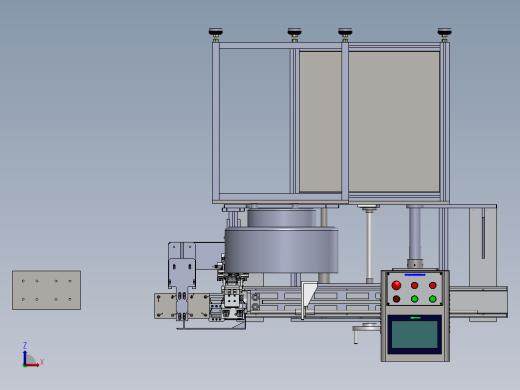Click the red X axis arrow of the triad
This screenshot has width=520, height=390.
point(33,365)
